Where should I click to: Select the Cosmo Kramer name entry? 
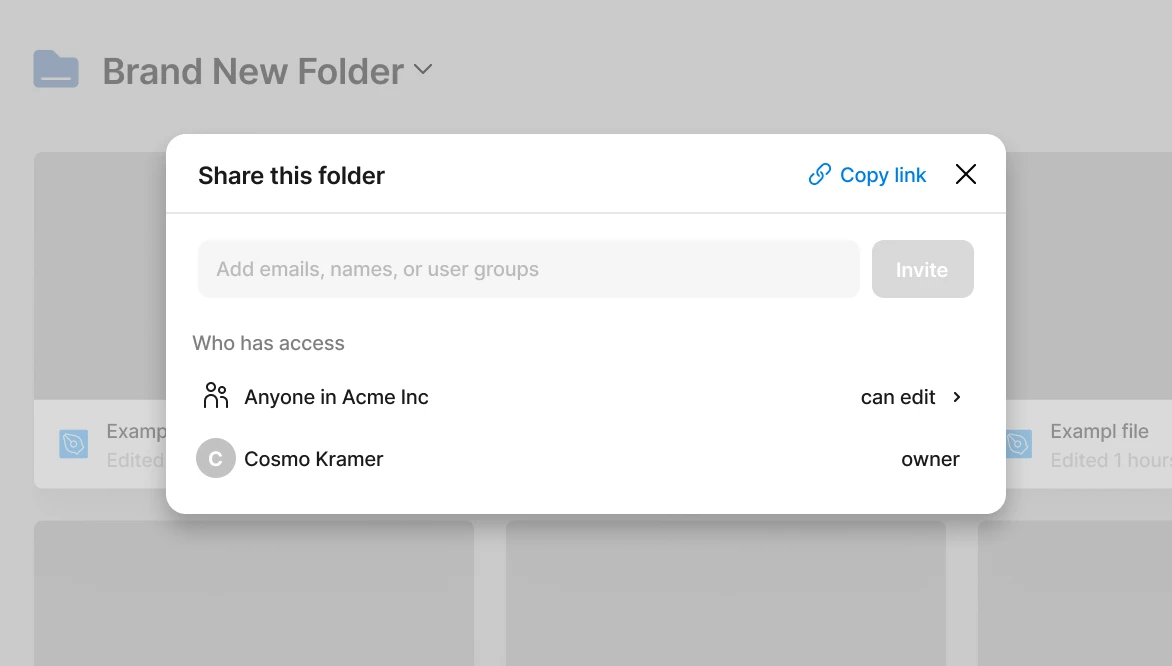click(x=313, y=459)
